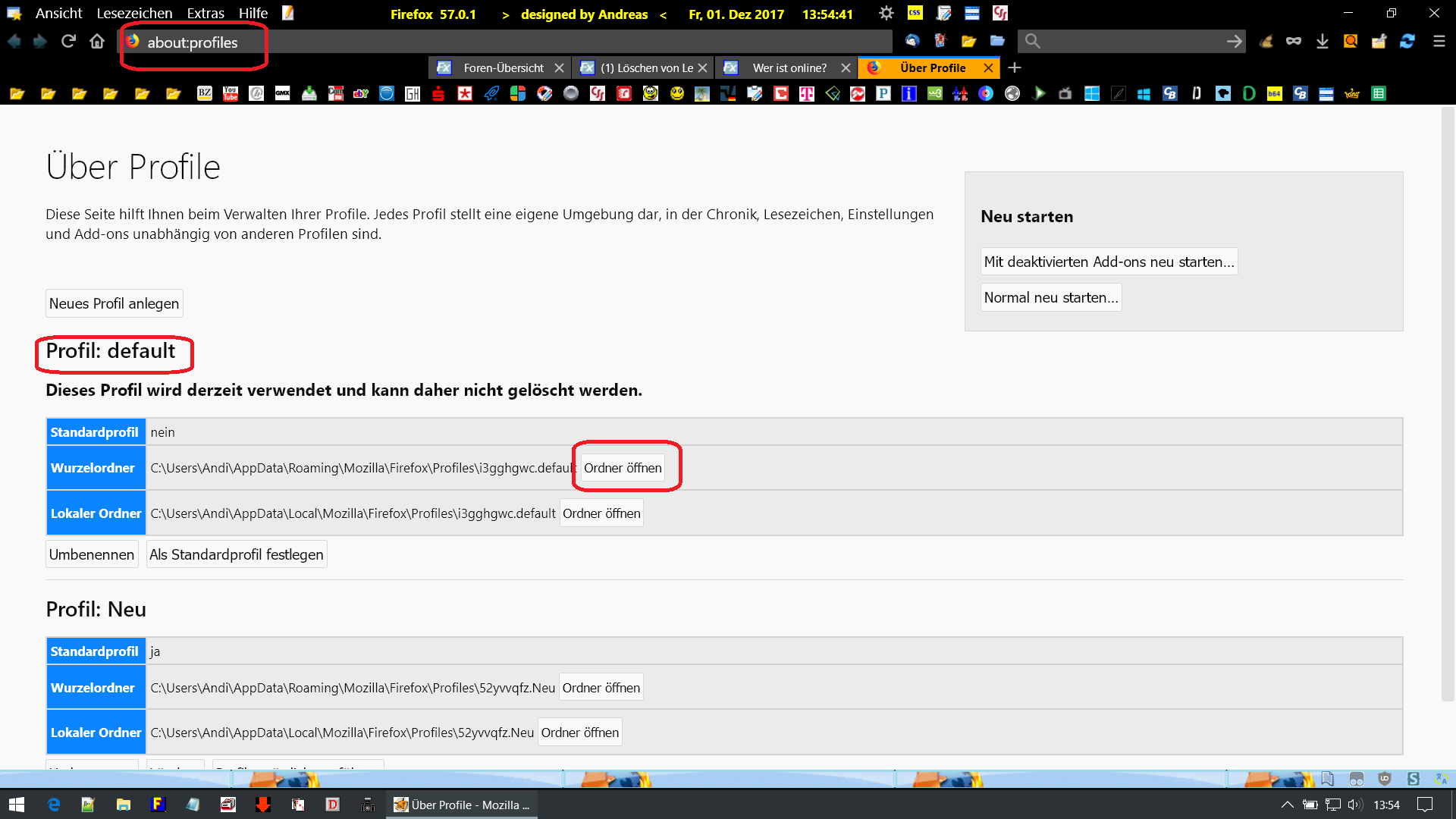The width and height of the screenshot is (1456, 819).
Task: Reload the page with the refresh icon
Action: click(x=68, y=41)
